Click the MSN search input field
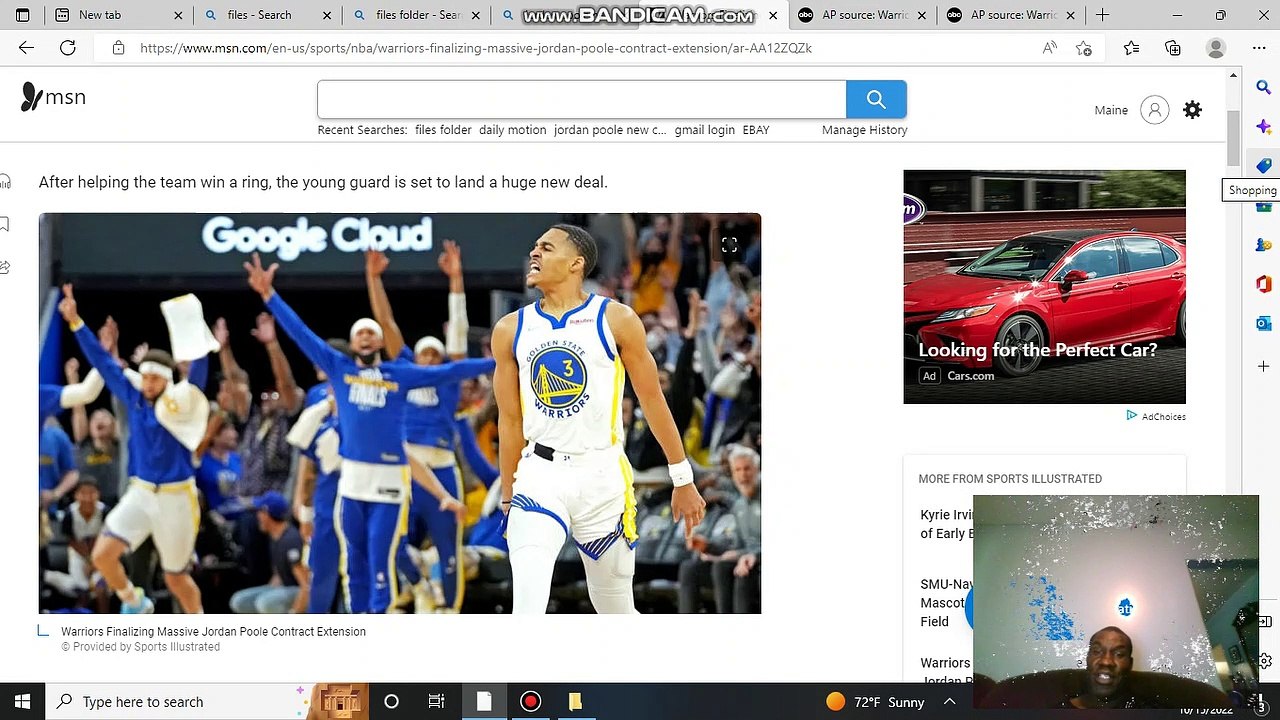This screenshot has height=720, width=1280. coord(582,99)
